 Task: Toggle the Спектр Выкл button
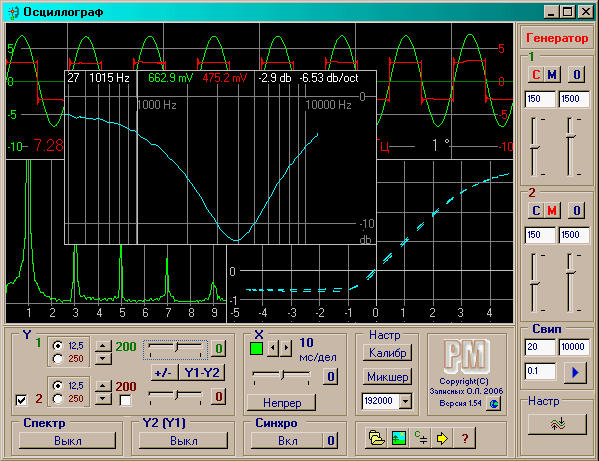coord(67,441)
